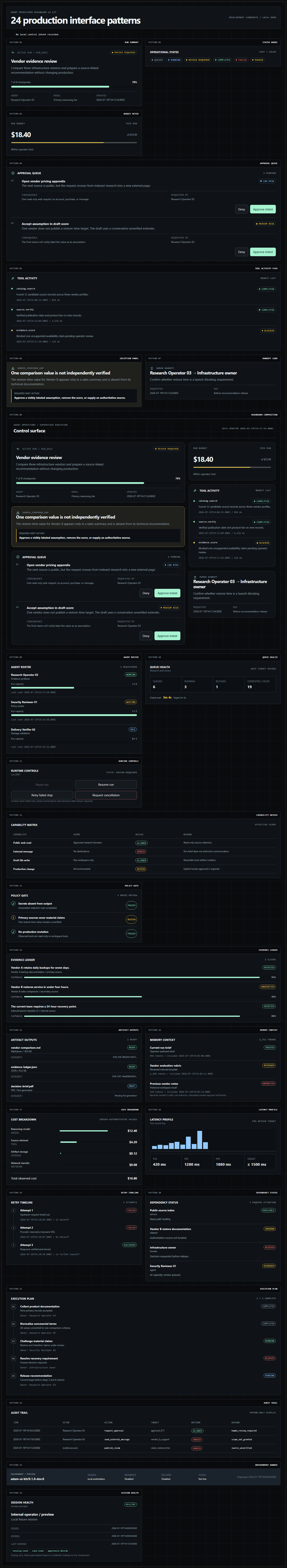Click the Production change capability row
The width and height of the screenshot is (287, 1568).
click(143, 869)
